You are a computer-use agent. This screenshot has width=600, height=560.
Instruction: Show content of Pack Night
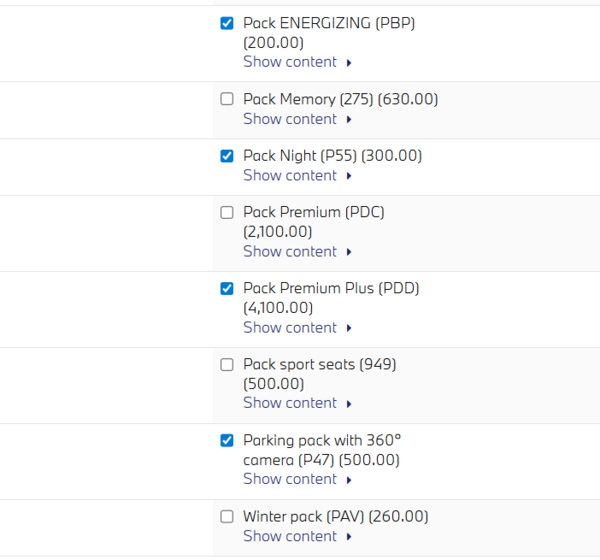point(290,175)
